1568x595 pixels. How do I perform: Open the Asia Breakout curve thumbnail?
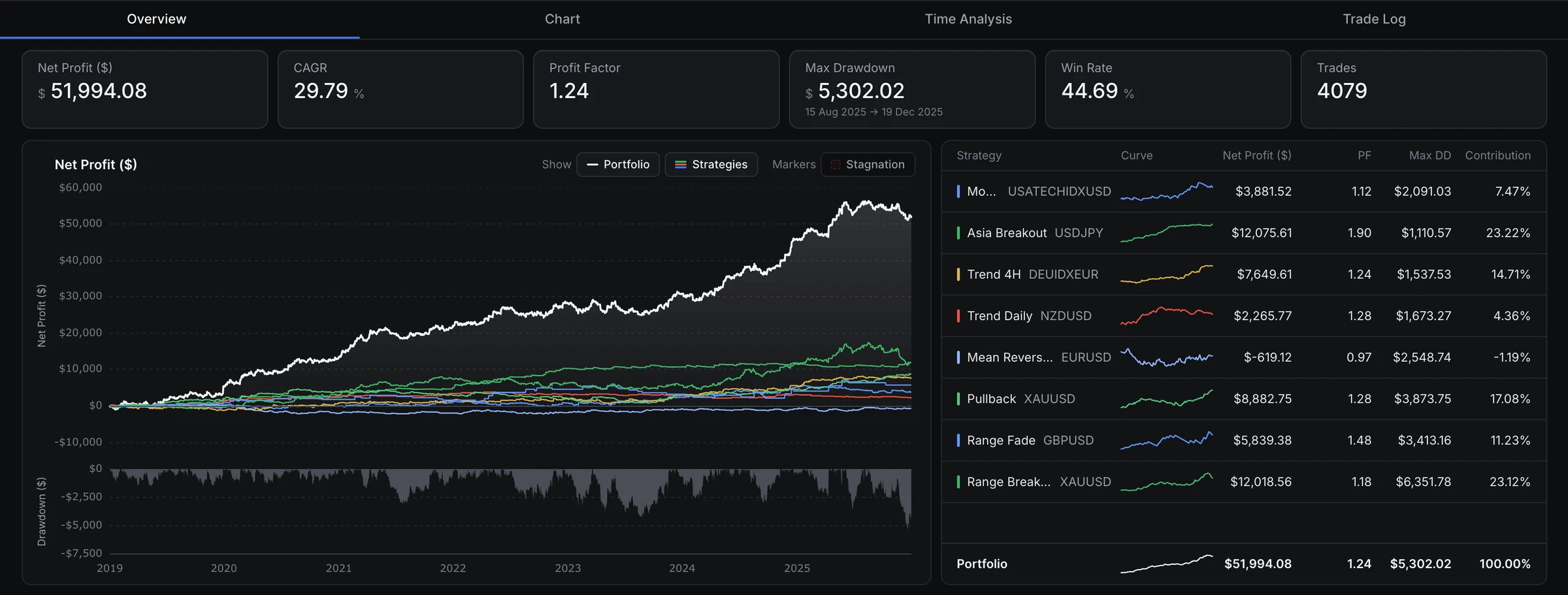(1166, 233)
